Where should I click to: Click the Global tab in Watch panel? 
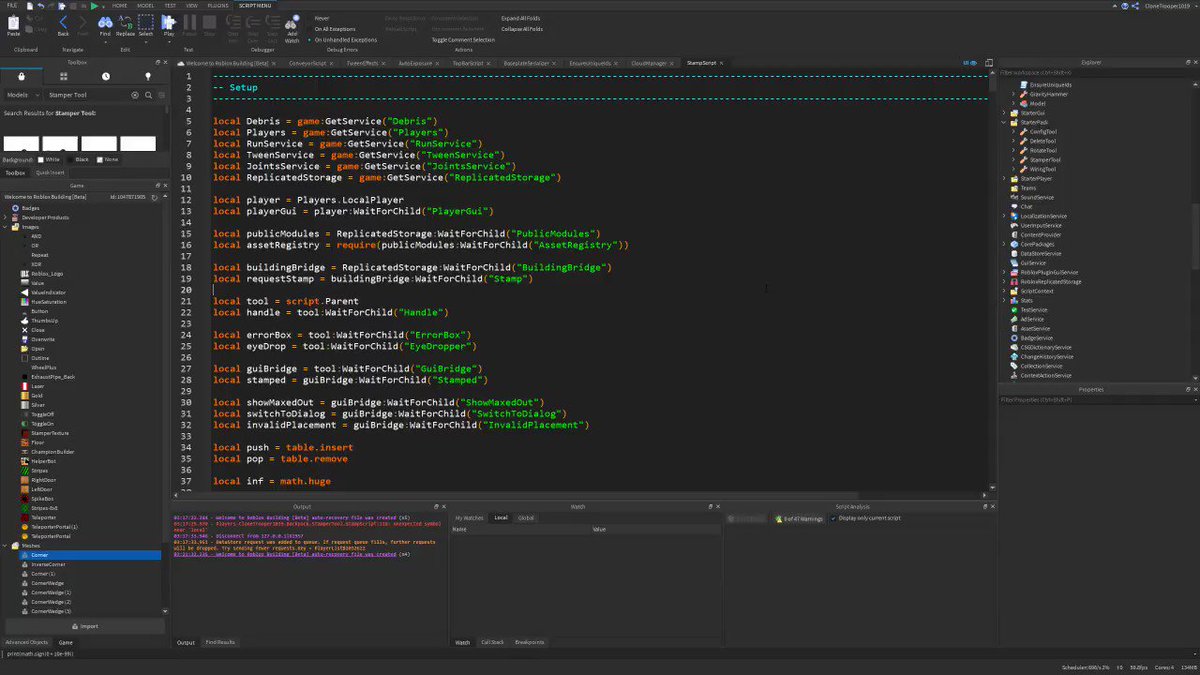coord(525,518)
